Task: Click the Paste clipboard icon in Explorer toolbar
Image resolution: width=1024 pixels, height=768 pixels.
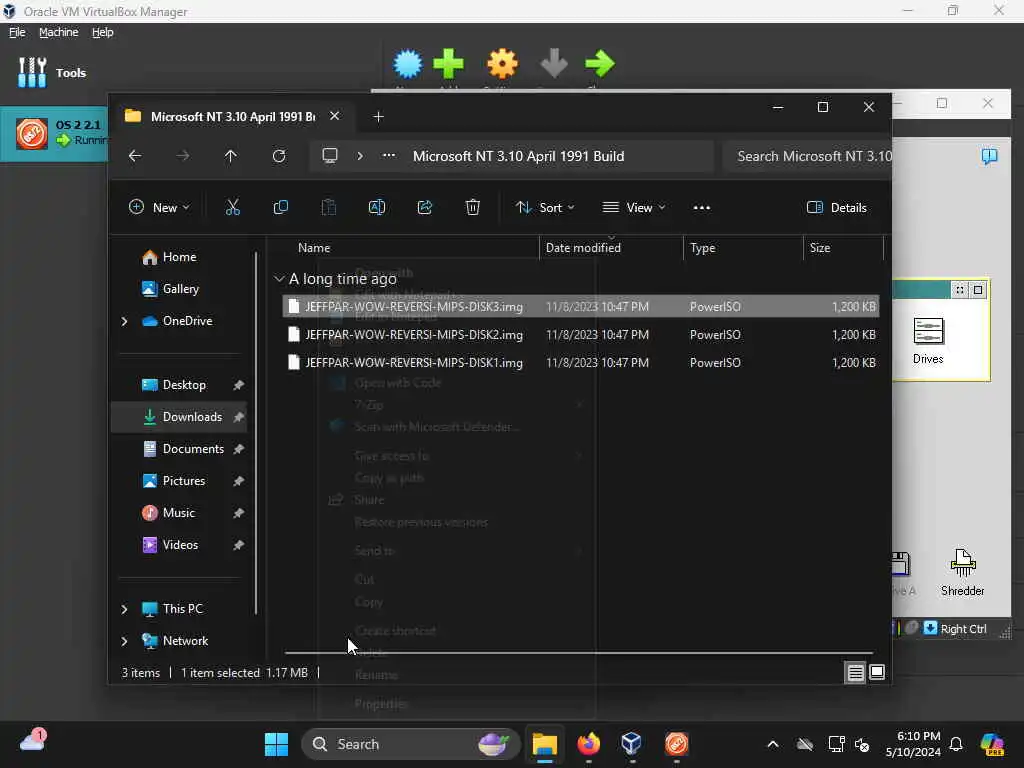Action: pyautogui.click(x=328, y=208)
